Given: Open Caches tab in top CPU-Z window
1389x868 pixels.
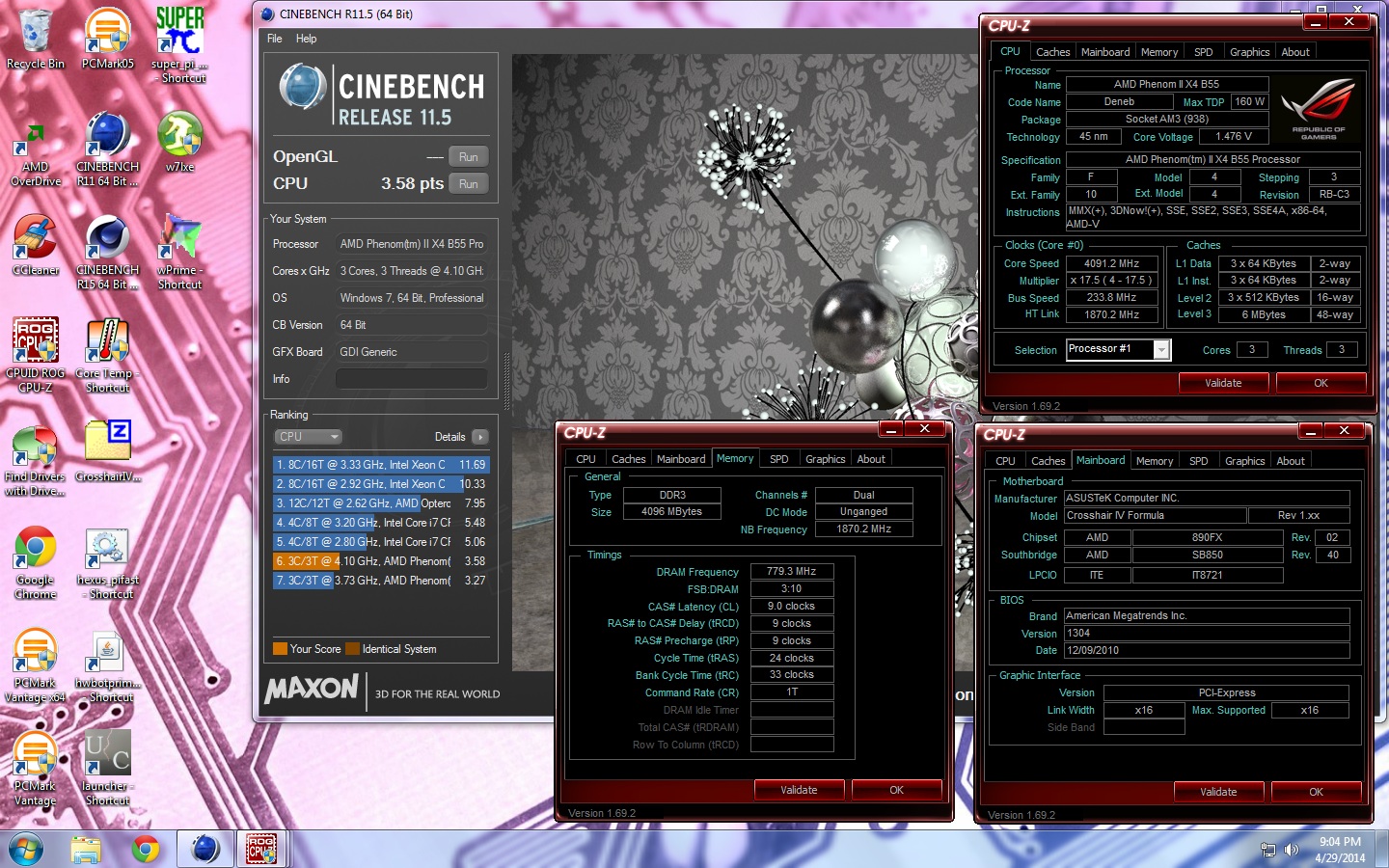Looking at the screenshot, I should 1052,52.
